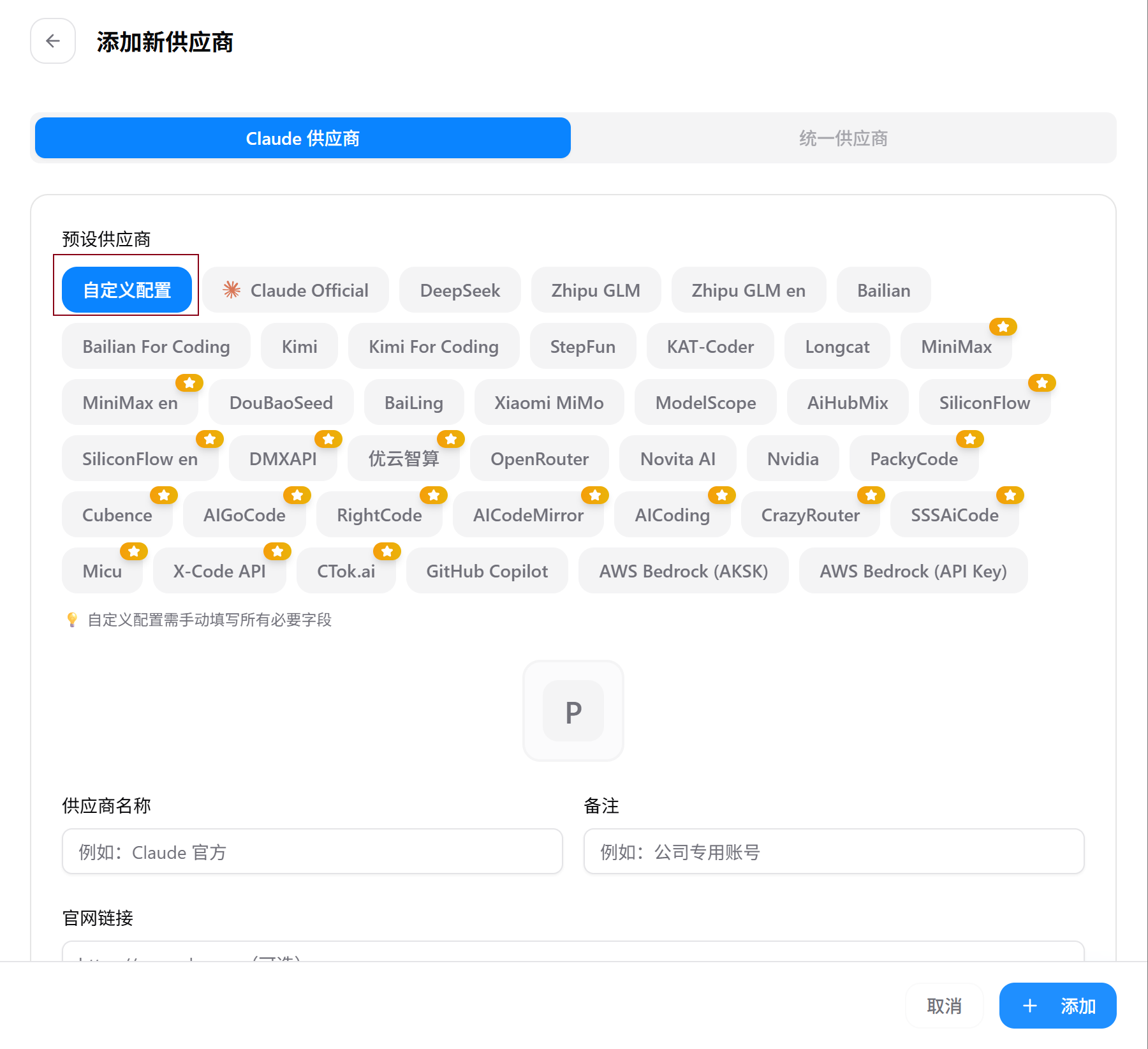Pick the Zhipu GLM en preset

[749, 290]
